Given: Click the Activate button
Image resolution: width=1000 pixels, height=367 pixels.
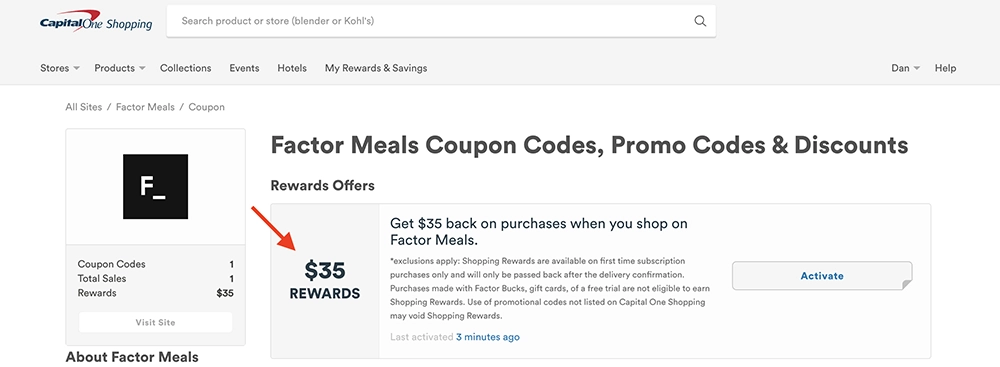Looking at the screenshot, I should click(822, 276).
